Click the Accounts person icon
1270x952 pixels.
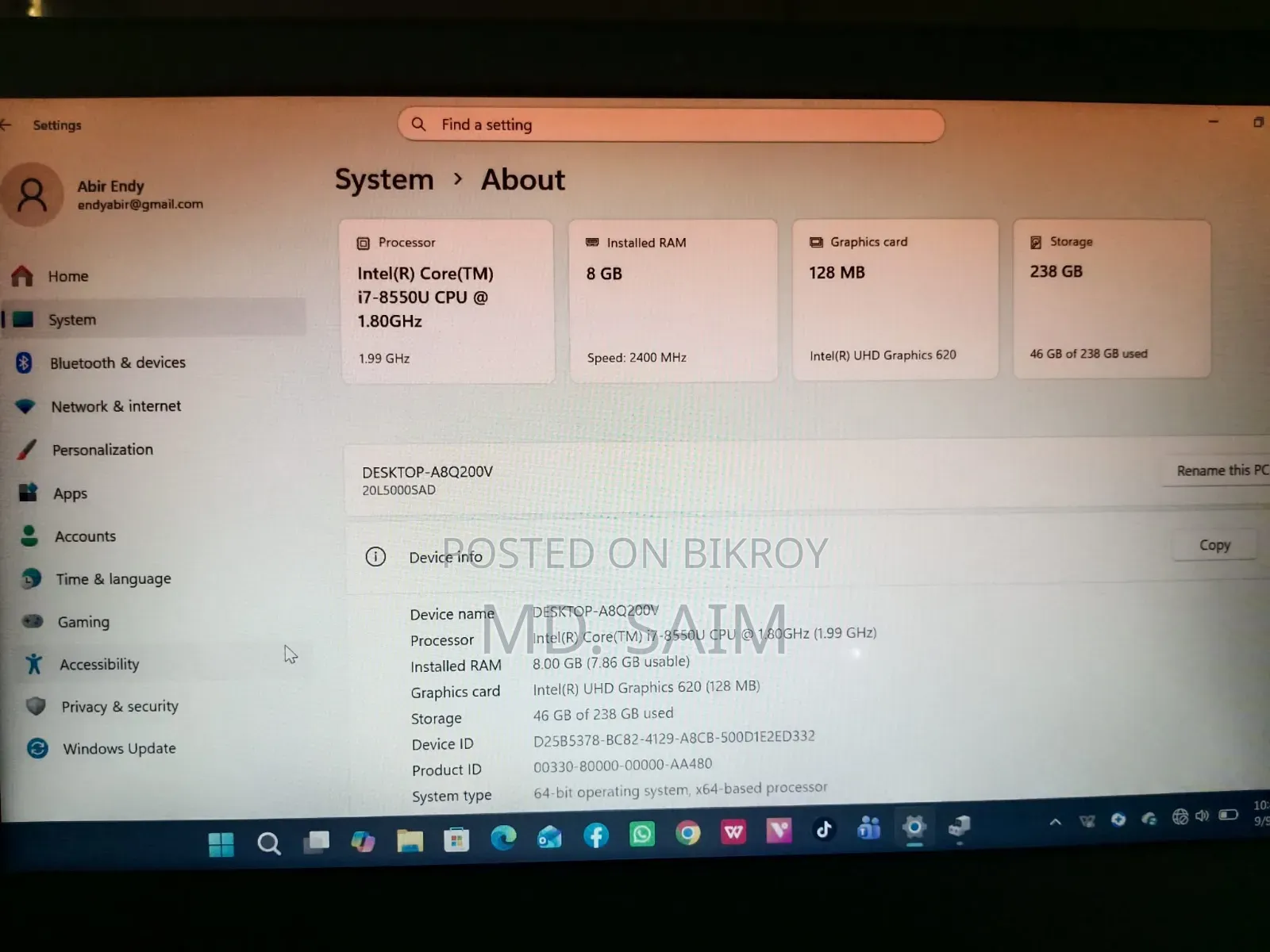pyautogui.click(x=29, y=536)
